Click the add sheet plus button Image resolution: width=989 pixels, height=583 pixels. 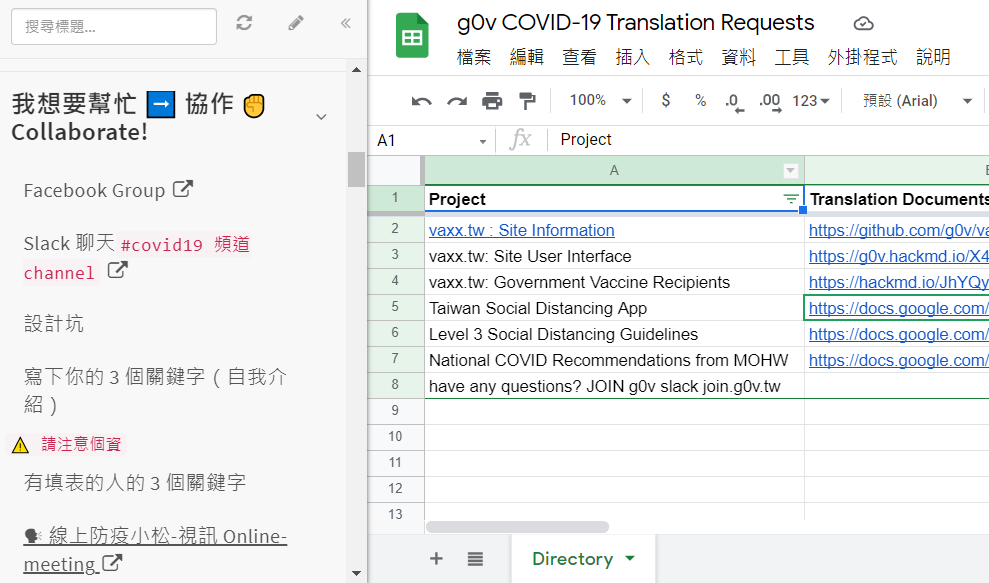tap(436, 558)
